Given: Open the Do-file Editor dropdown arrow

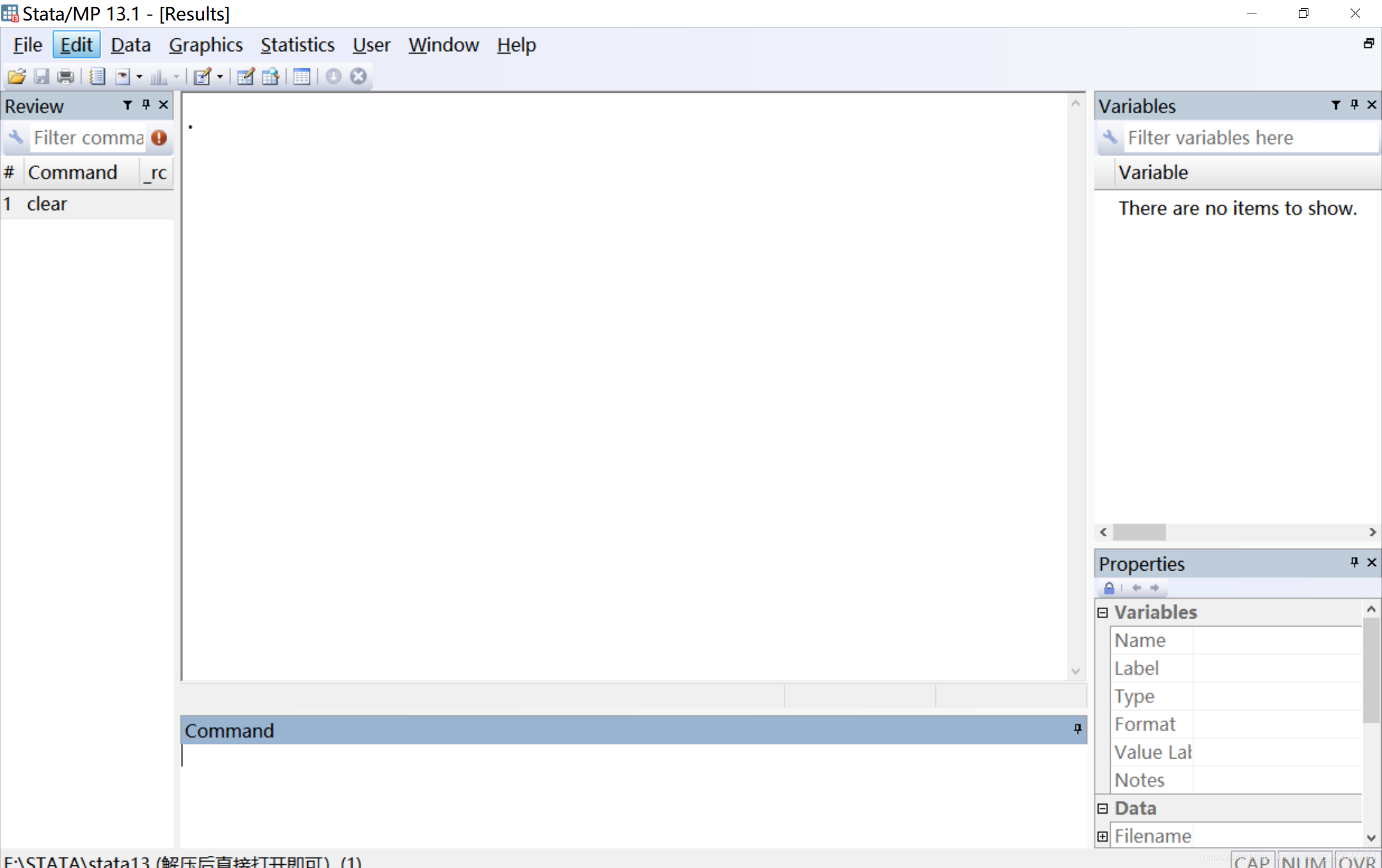Looking at the screenshot, I should pos(220,77).
